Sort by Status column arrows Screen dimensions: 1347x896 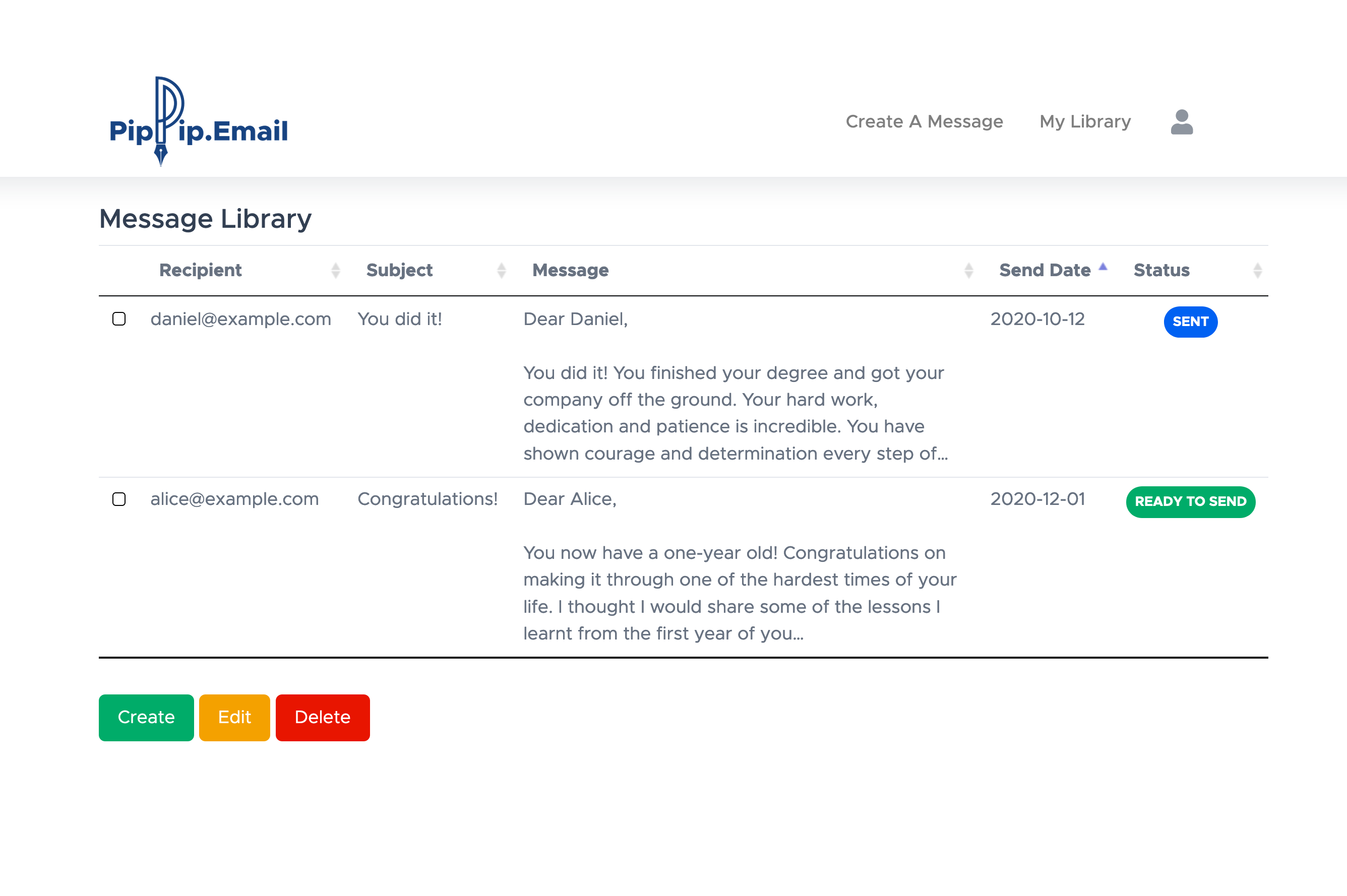(x=1257, y=270)
